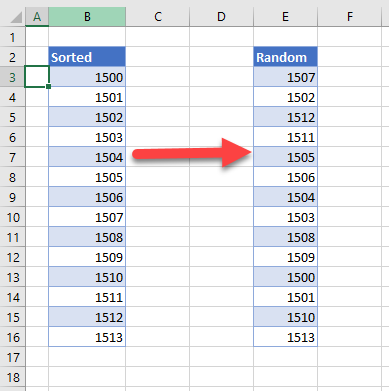The image size is (389, 391).
Task: Select Random cell with value 1503
Action: [x=285, y=217]
